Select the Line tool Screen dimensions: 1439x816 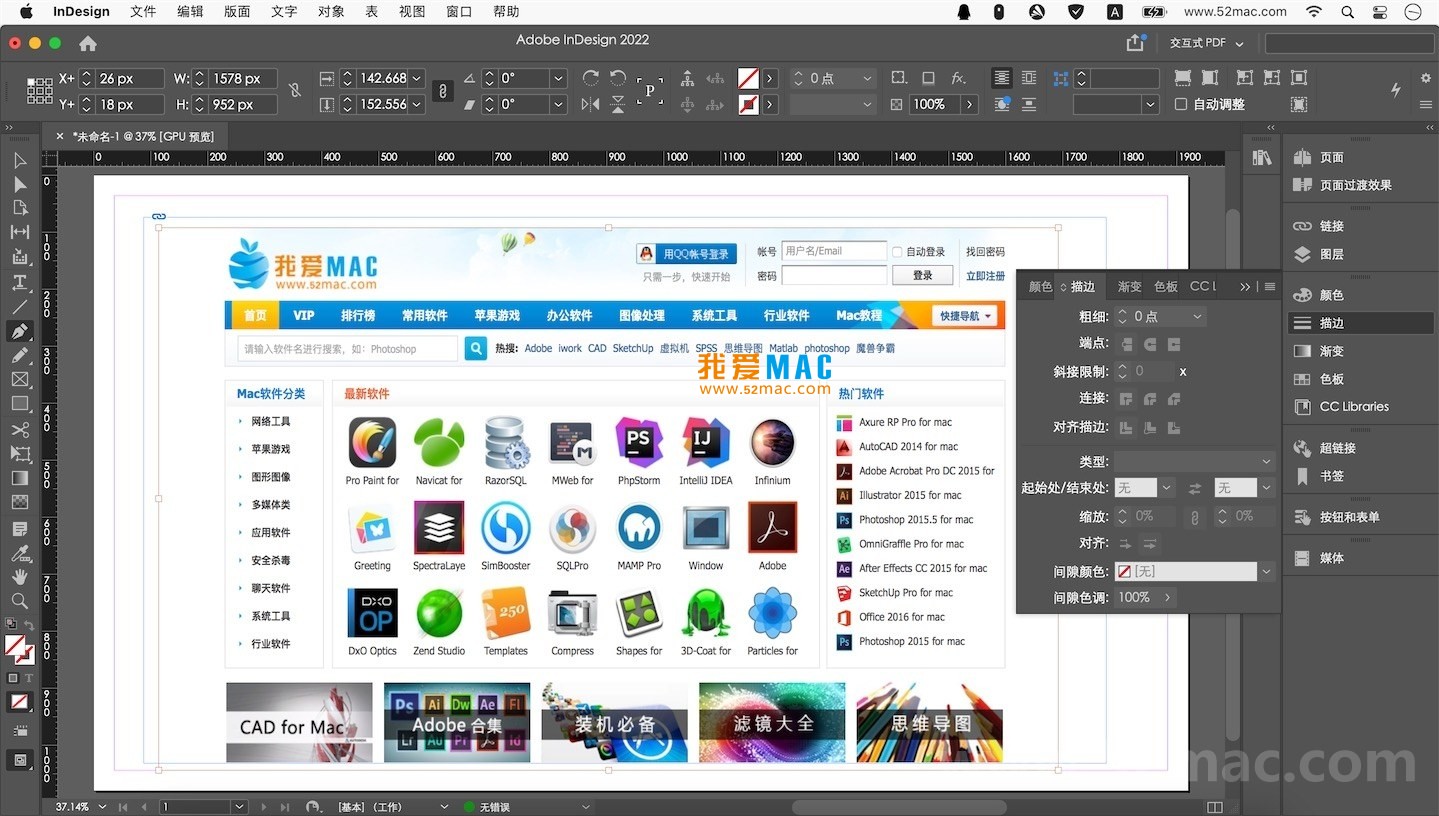pos(19,307)
